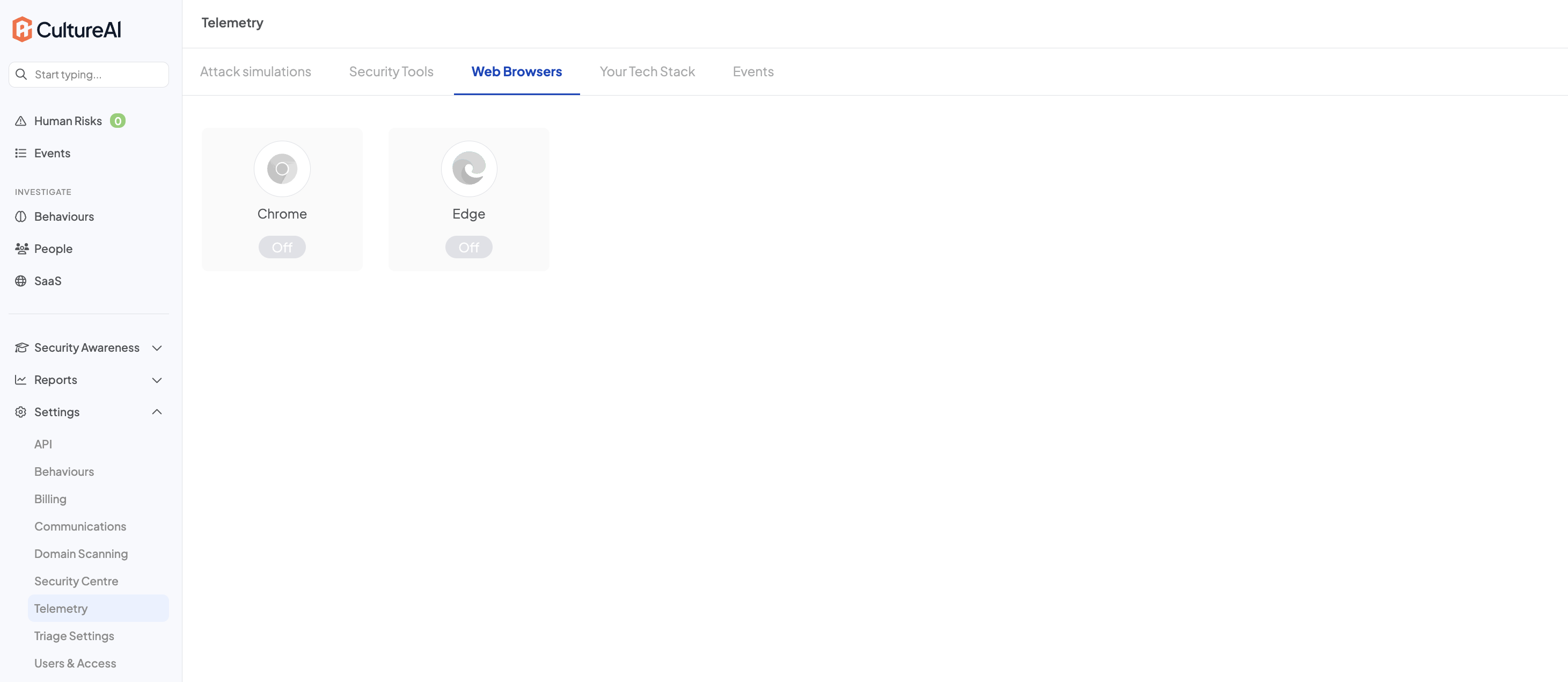Open Human Risks in the sidebar
The width and height of the screenshot is (1568, 682).
point(68,121)
